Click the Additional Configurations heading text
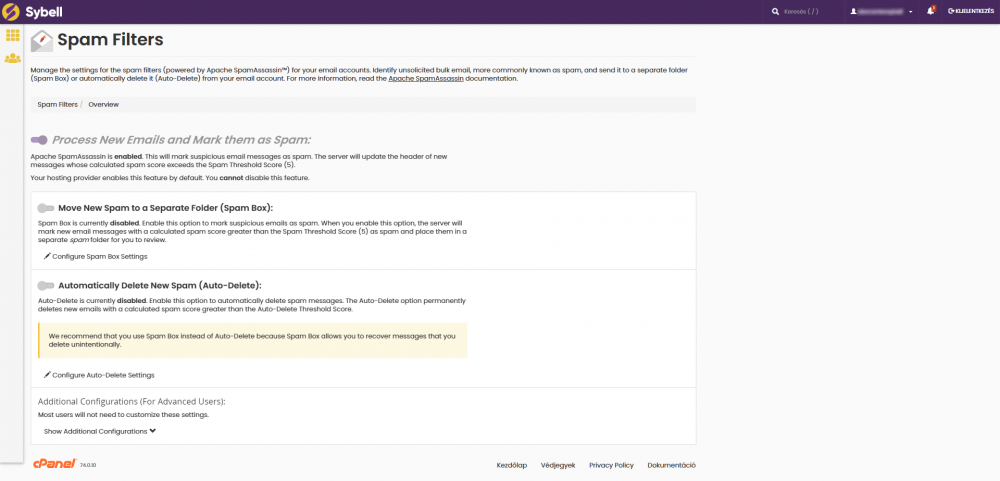Image resolution: width=1000 pixels, height=481 pixels. (132, 402)
